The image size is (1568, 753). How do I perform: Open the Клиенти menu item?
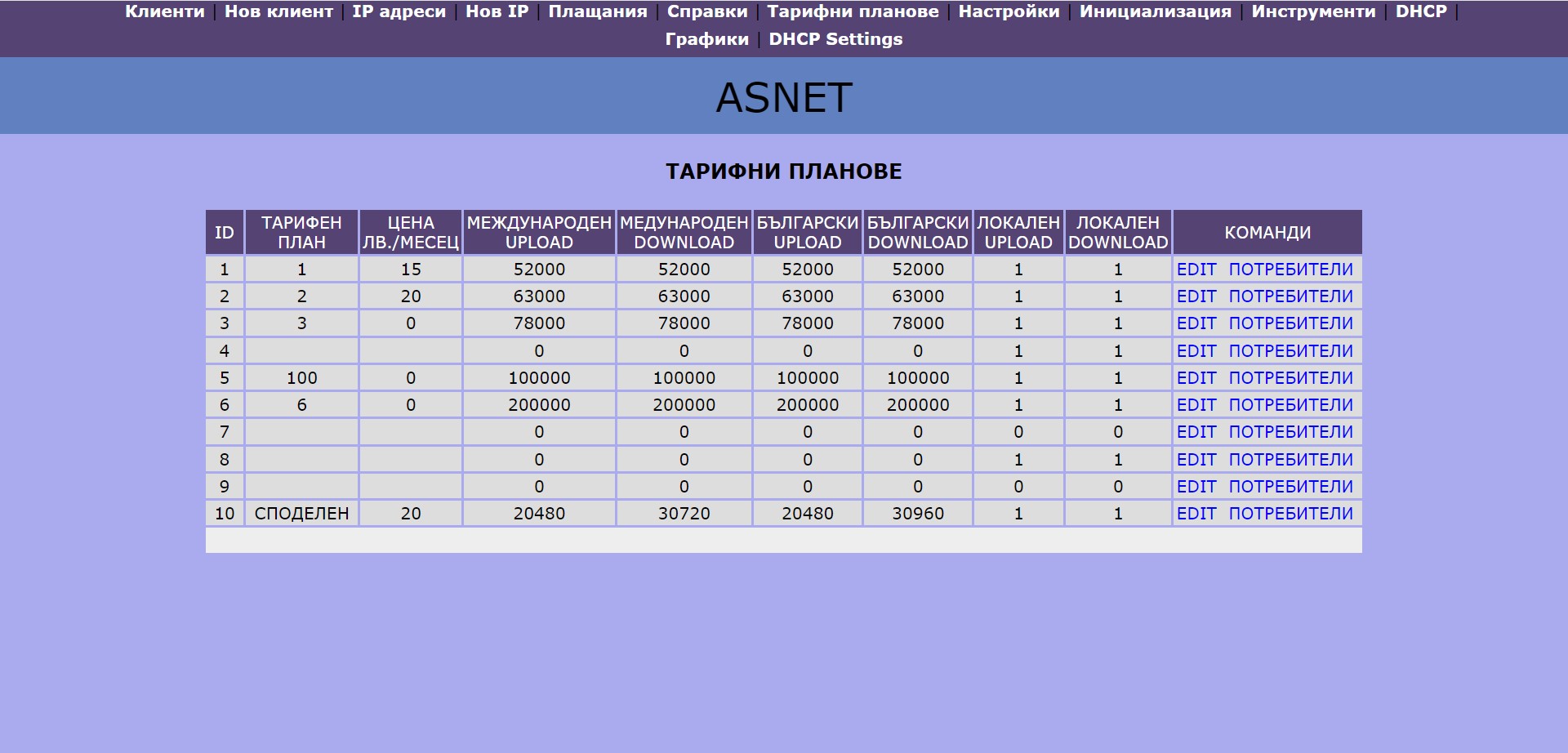[164, 11]
